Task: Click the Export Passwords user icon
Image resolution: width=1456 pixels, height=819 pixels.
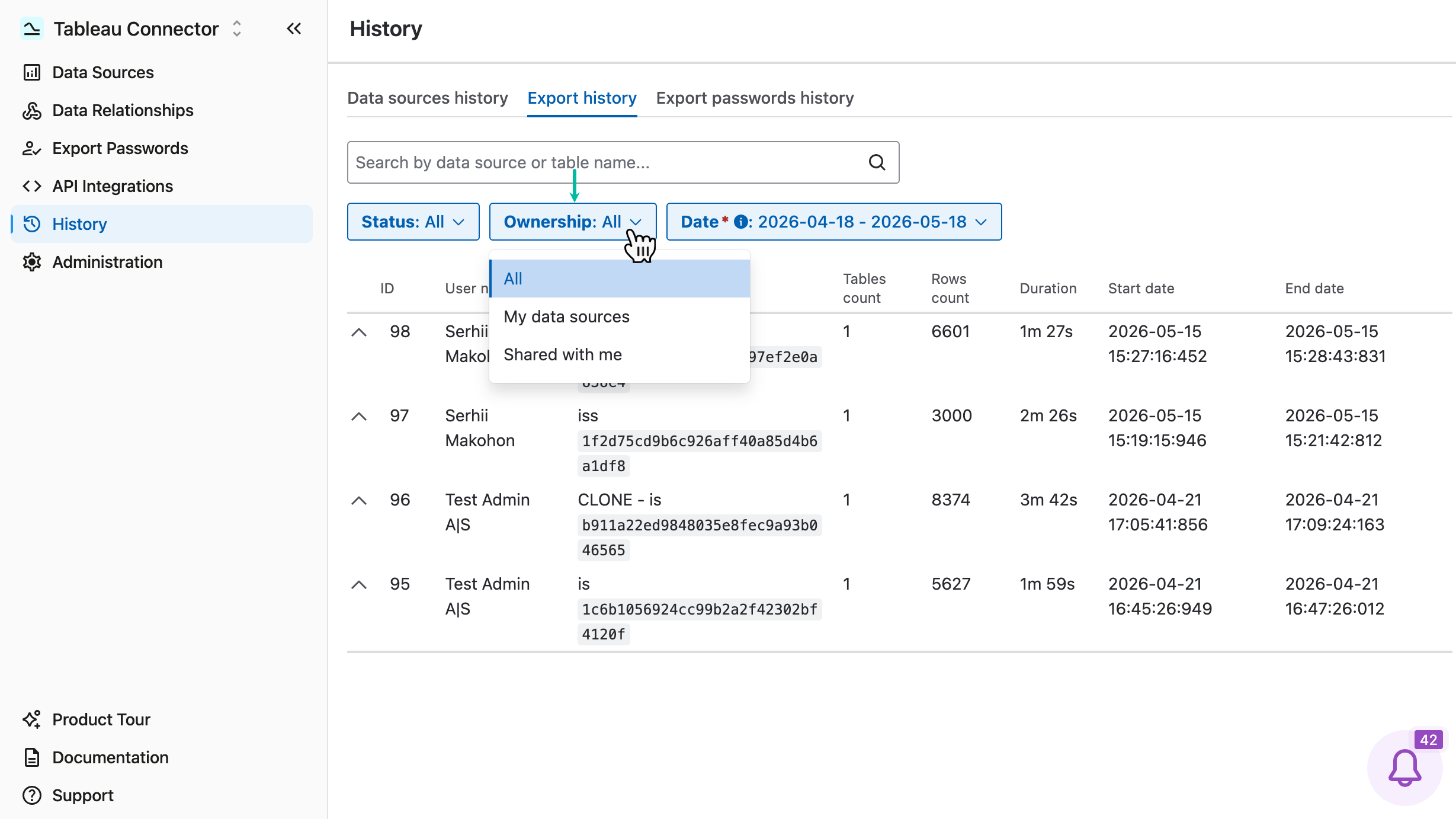Action: tap(31, 148)
